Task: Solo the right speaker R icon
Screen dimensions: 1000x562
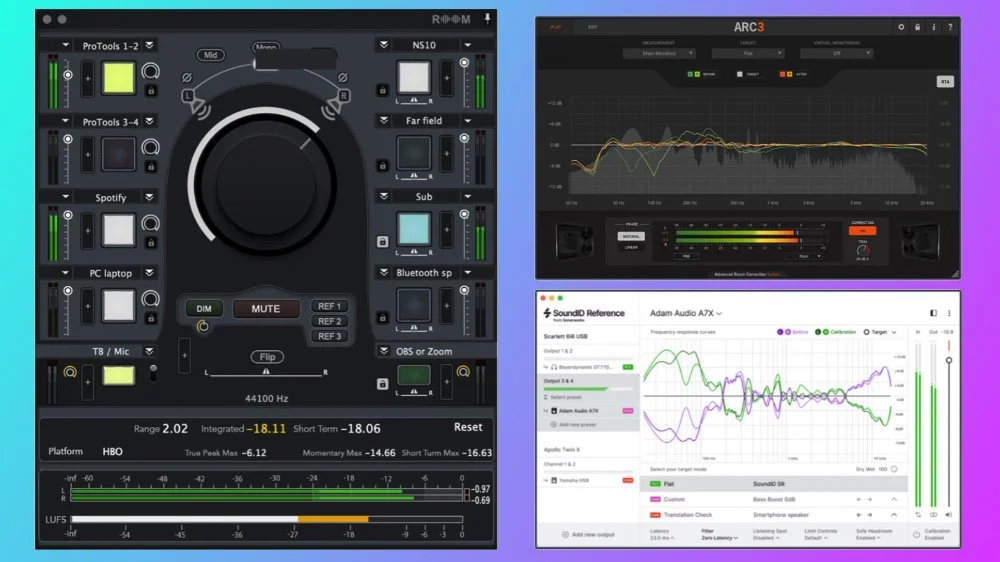Action: tap(344, 96)
